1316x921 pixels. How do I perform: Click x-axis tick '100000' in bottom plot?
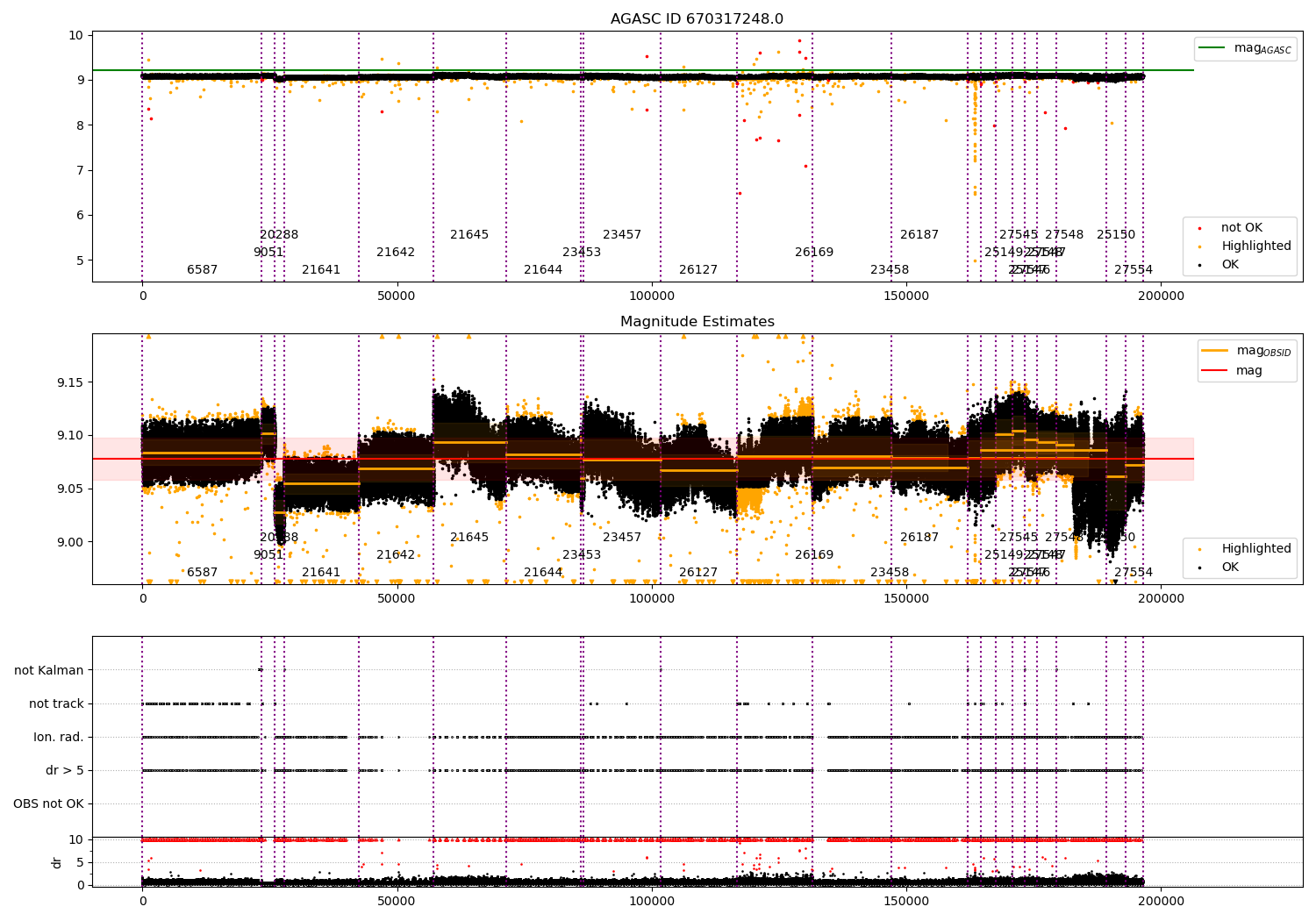click(x=652, y=902)
